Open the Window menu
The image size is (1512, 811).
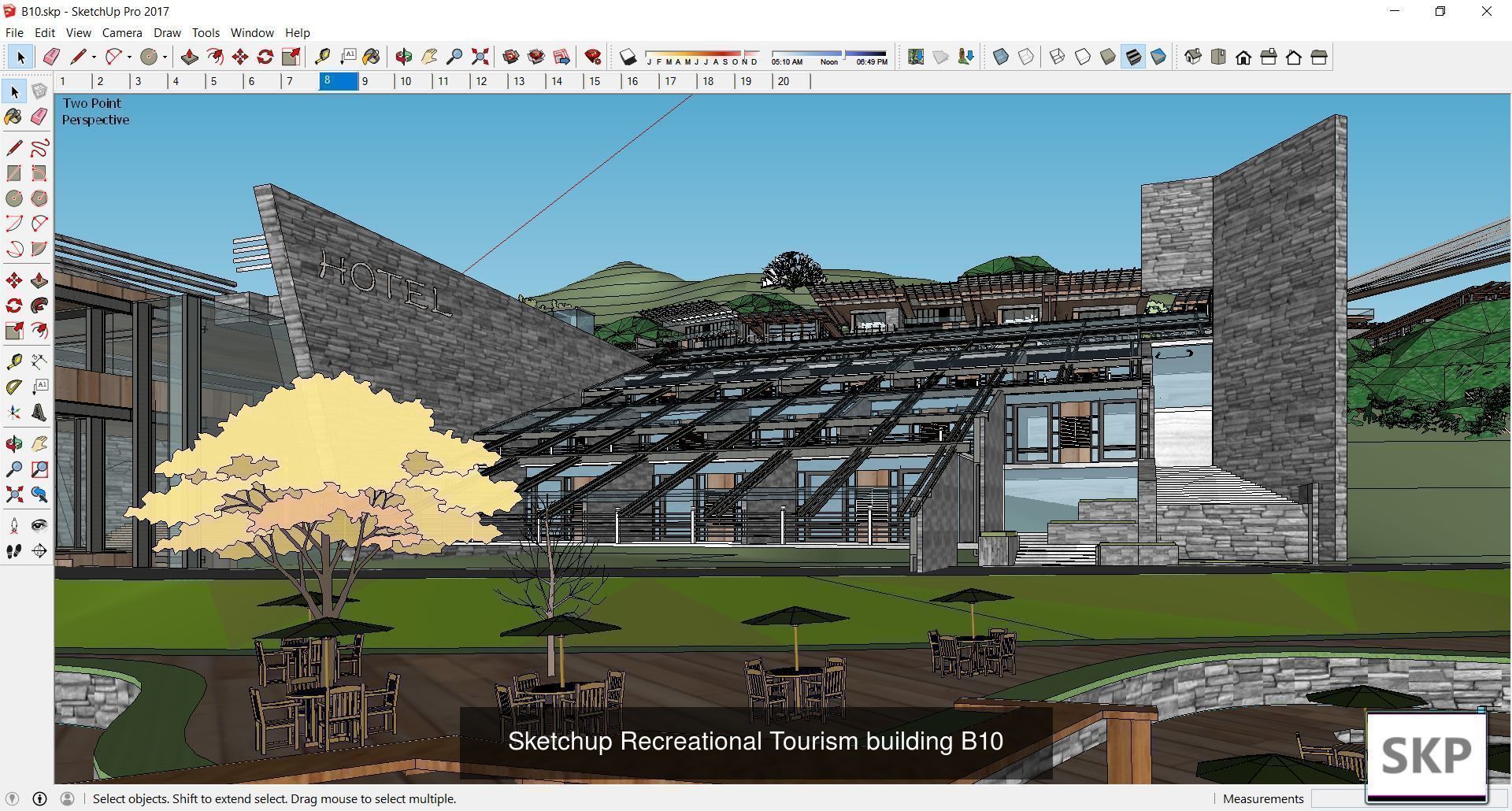coord(252,33)
